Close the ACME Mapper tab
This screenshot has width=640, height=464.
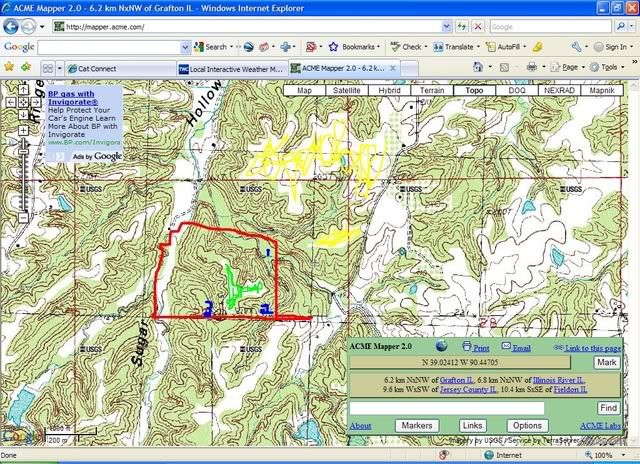(x=393, y=68)
